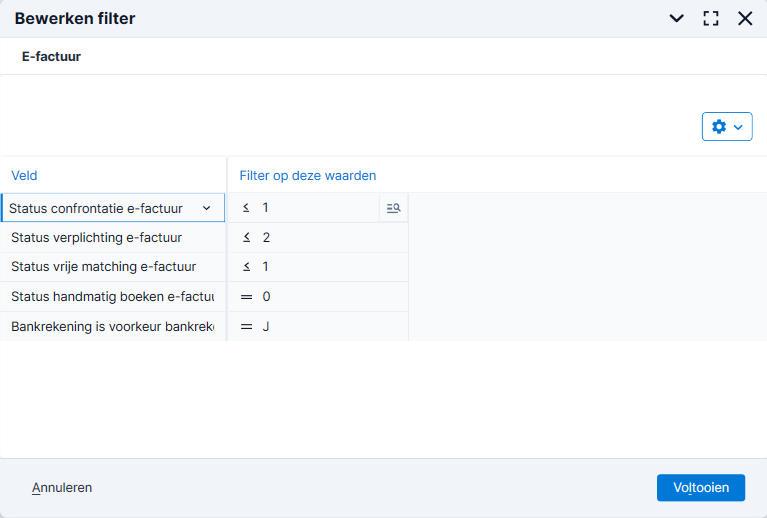Edit the value 0 for handmatig boeken
Image resolution: width=767 pixels, height=518 pixels.
coord(266,297)
